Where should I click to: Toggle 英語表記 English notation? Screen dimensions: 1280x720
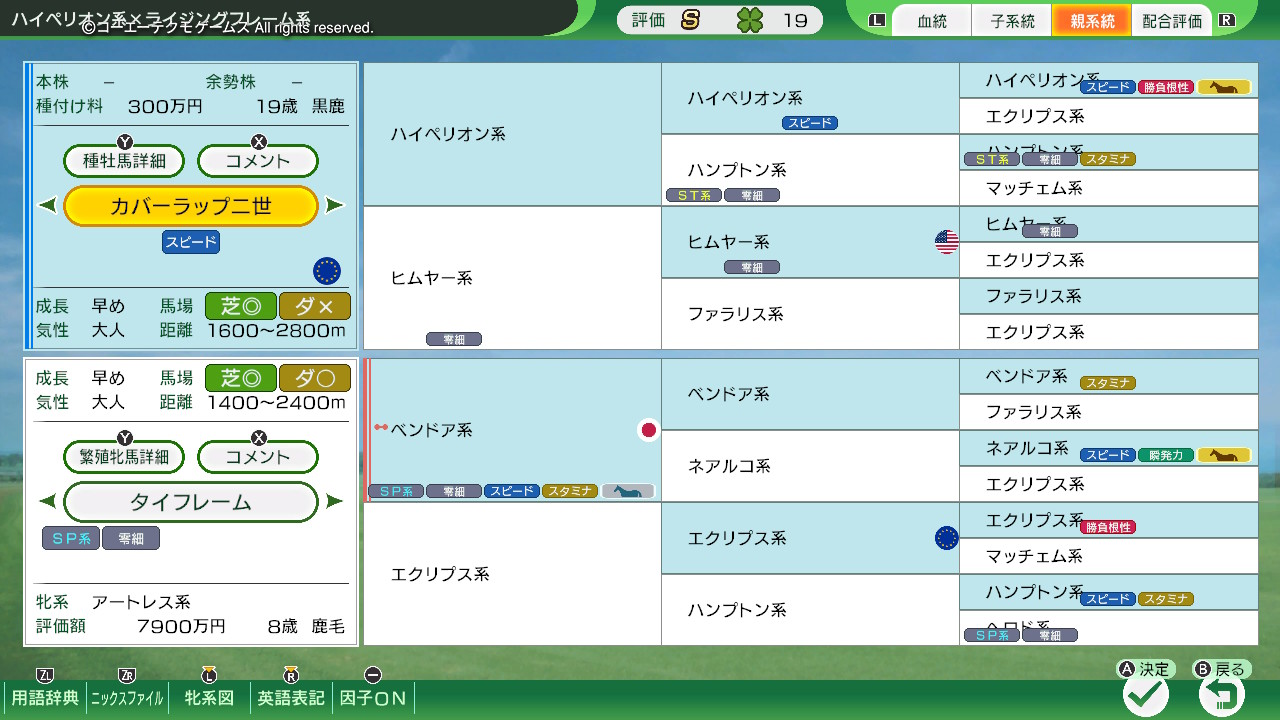pos(291,698)
